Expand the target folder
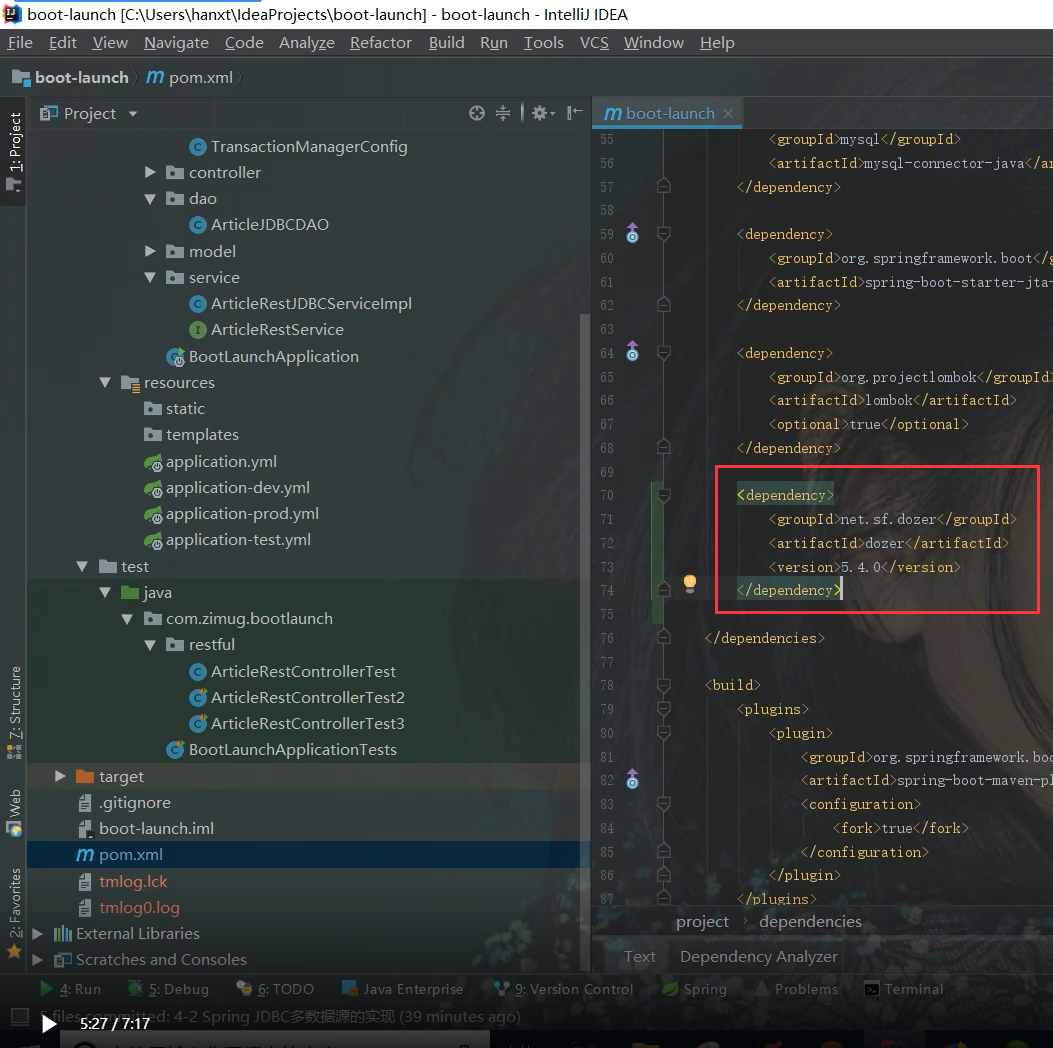 (x=60, y=776)
